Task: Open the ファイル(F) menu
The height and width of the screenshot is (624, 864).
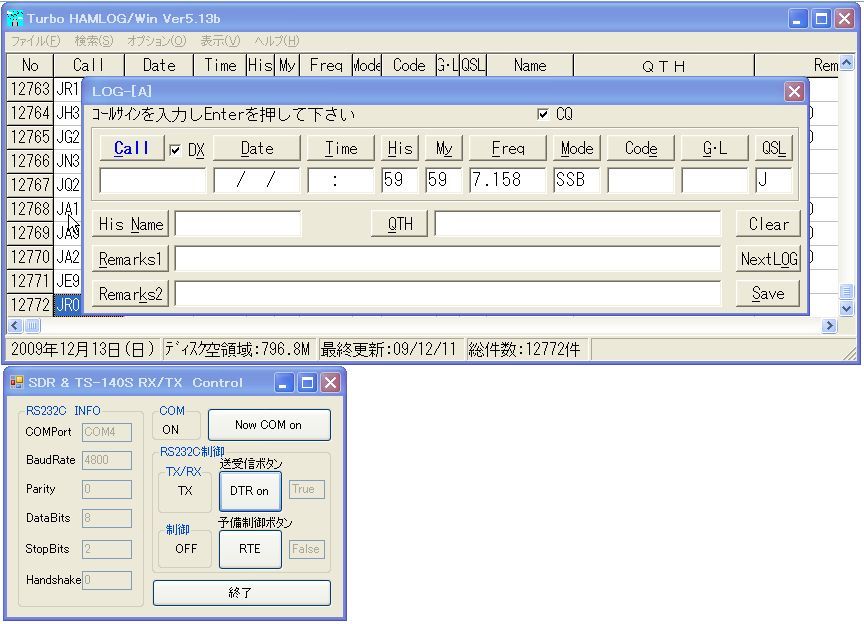Action: (x=36, y=41)
